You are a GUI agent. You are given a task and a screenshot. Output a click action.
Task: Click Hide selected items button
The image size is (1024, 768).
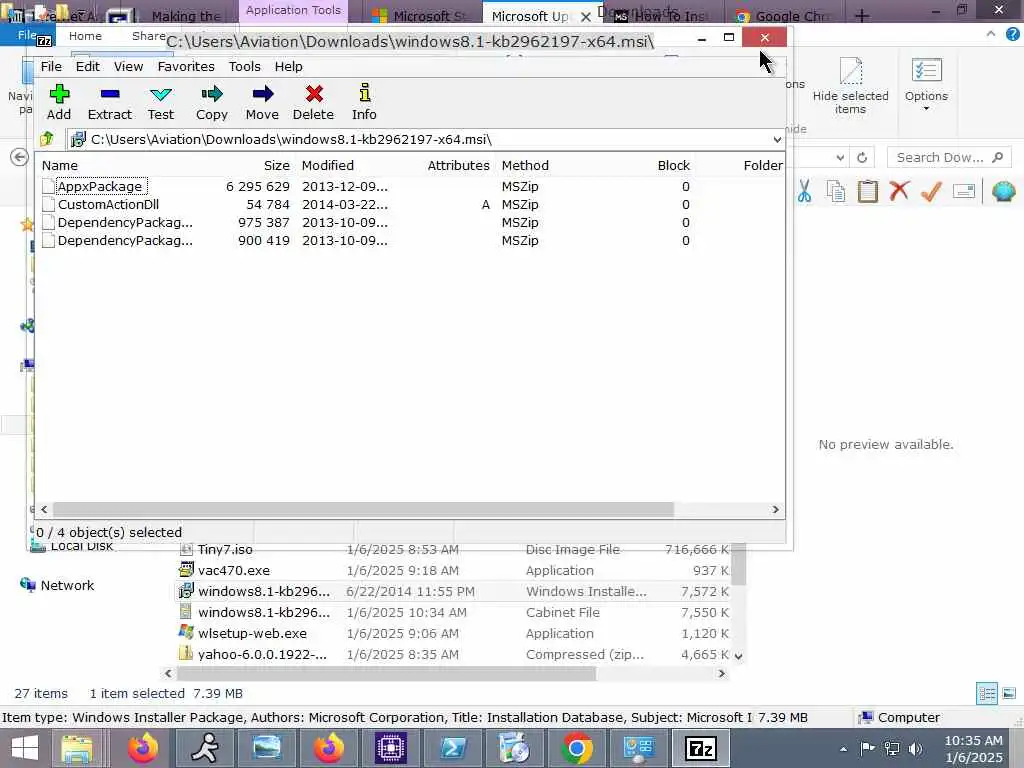tap(850, 86)
